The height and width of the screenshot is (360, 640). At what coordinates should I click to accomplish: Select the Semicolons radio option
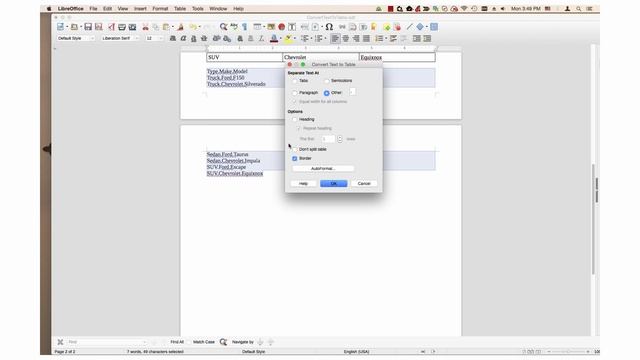327,81
